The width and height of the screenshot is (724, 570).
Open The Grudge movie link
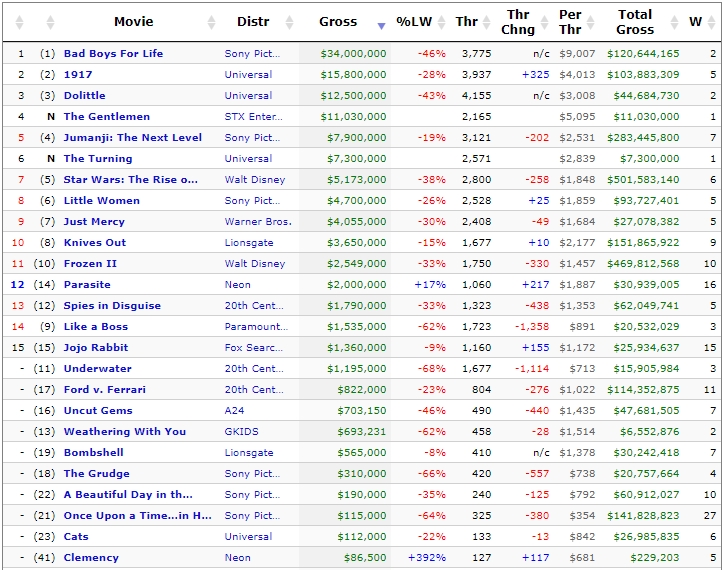pyautogui.click(x=97, y=474)
